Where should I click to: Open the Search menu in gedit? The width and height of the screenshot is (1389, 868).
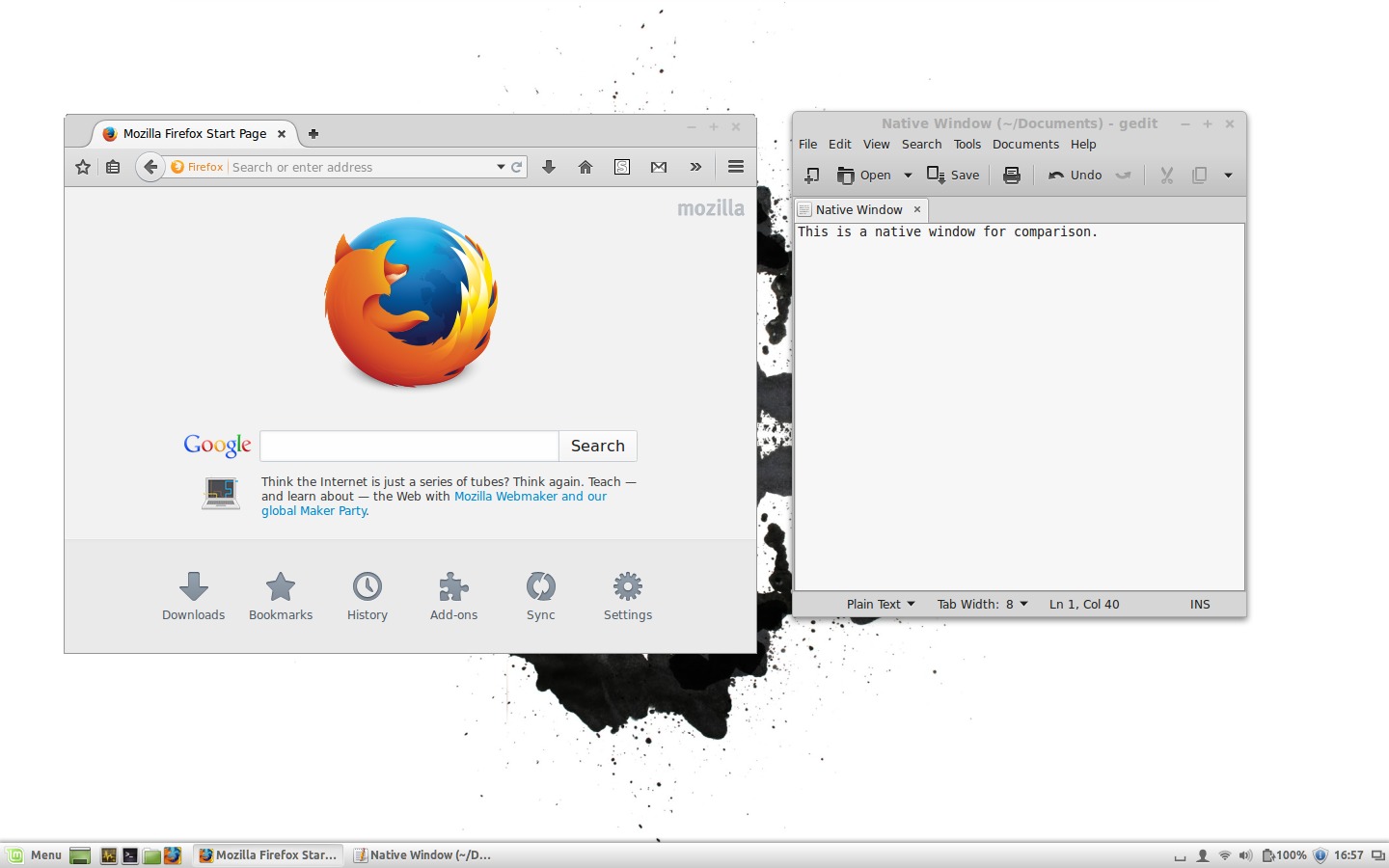[921, 145]
